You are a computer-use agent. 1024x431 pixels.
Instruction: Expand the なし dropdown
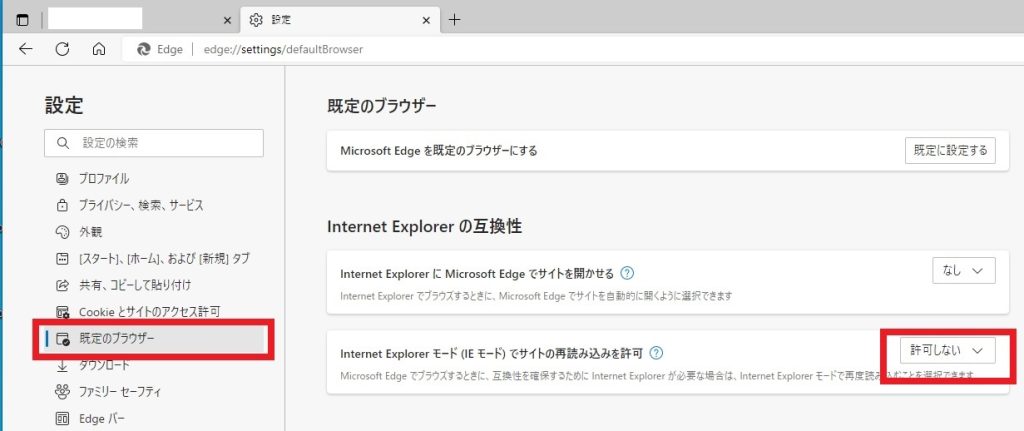tap(963, 269)
